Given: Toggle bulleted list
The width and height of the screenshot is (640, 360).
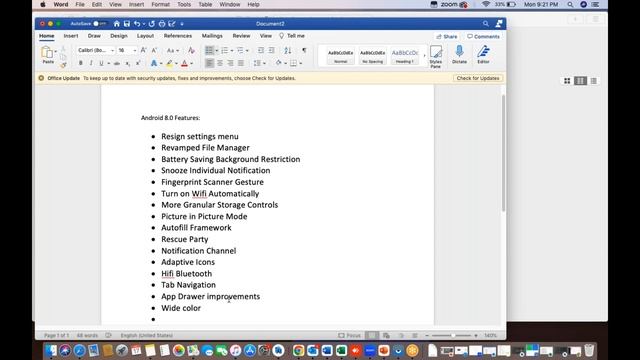Looking at the screenshot, I should (x=209, y=50).
